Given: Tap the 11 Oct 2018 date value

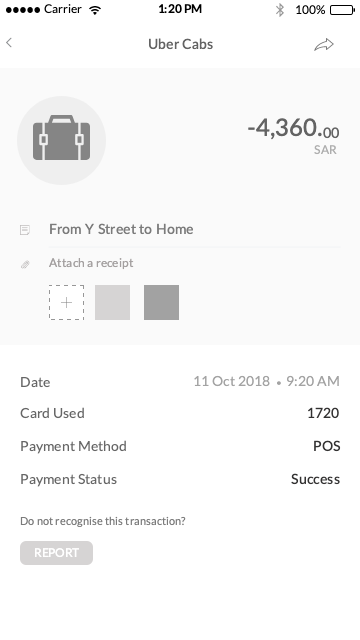Looking at the screenshot, I should click(231, 381).
